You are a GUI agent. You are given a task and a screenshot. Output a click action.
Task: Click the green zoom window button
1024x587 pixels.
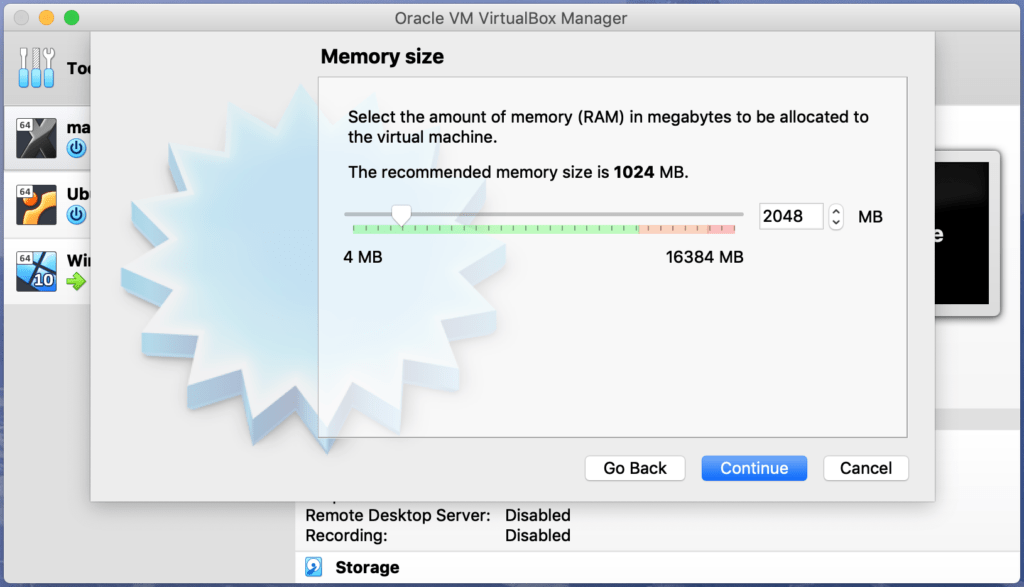coord(72,18)
